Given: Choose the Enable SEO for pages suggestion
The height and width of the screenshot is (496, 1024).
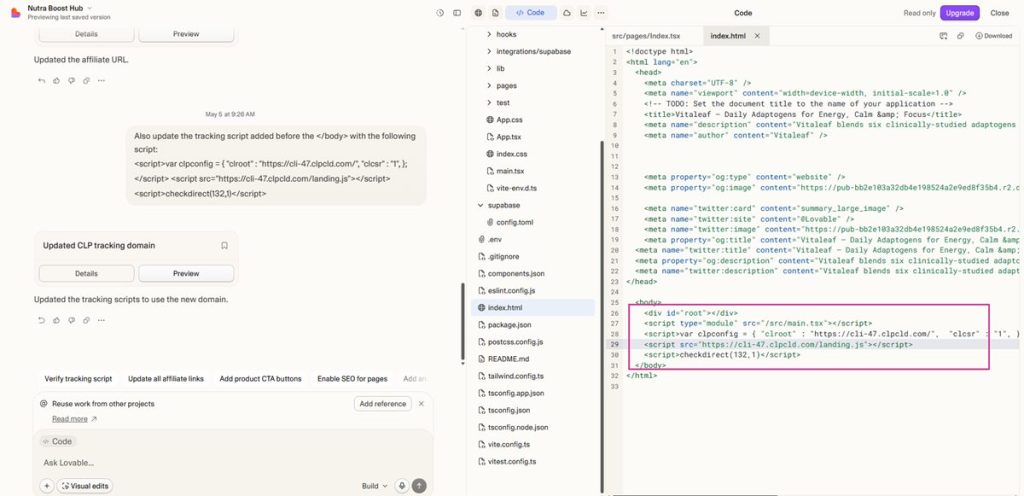Looking at the screenshot, I should coord(352,379).
